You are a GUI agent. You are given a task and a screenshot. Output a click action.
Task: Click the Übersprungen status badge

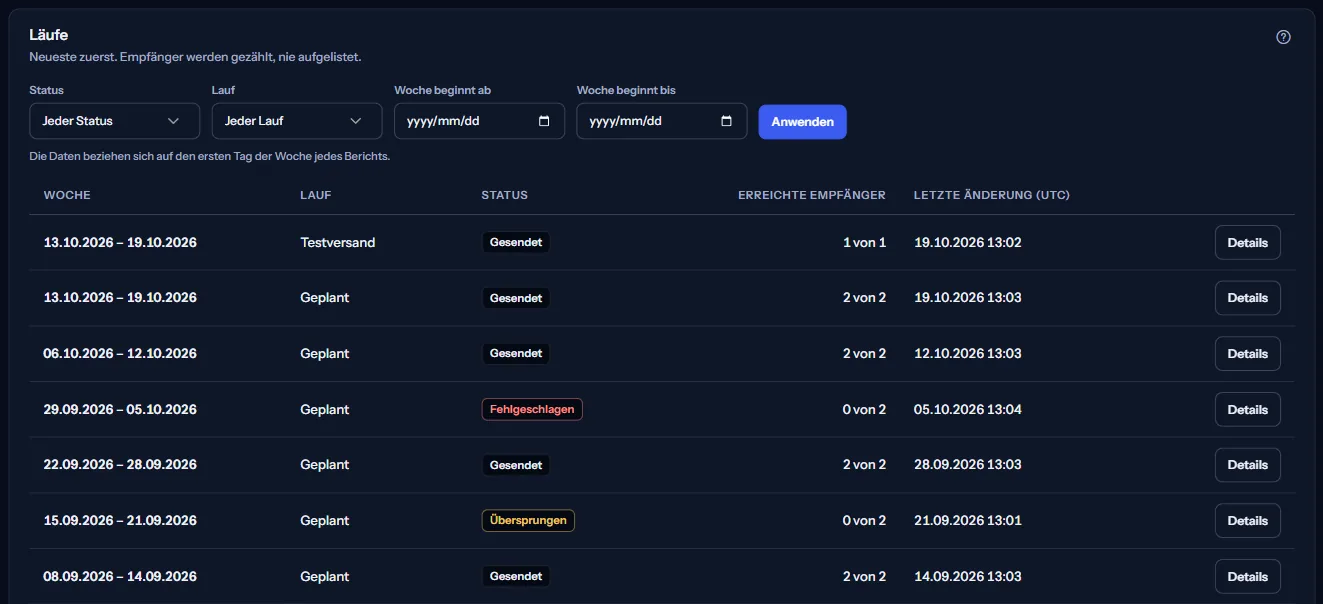(x=528, y=520)
